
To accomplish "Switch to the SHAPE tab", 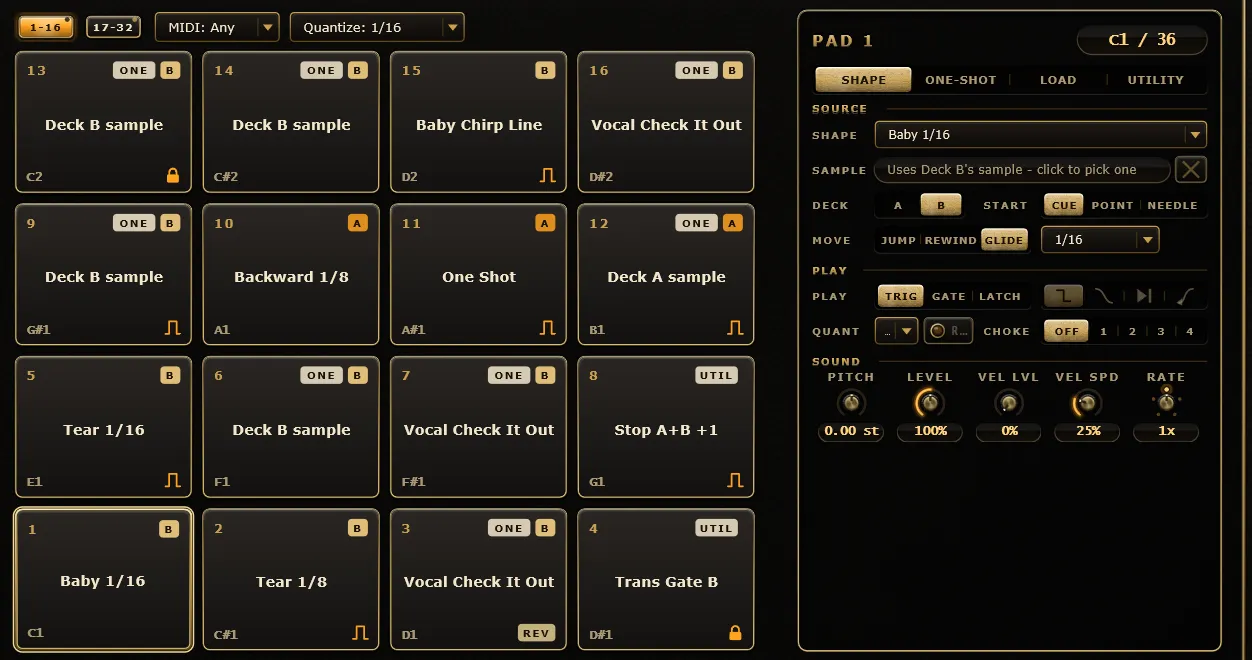I will point(863,80).
